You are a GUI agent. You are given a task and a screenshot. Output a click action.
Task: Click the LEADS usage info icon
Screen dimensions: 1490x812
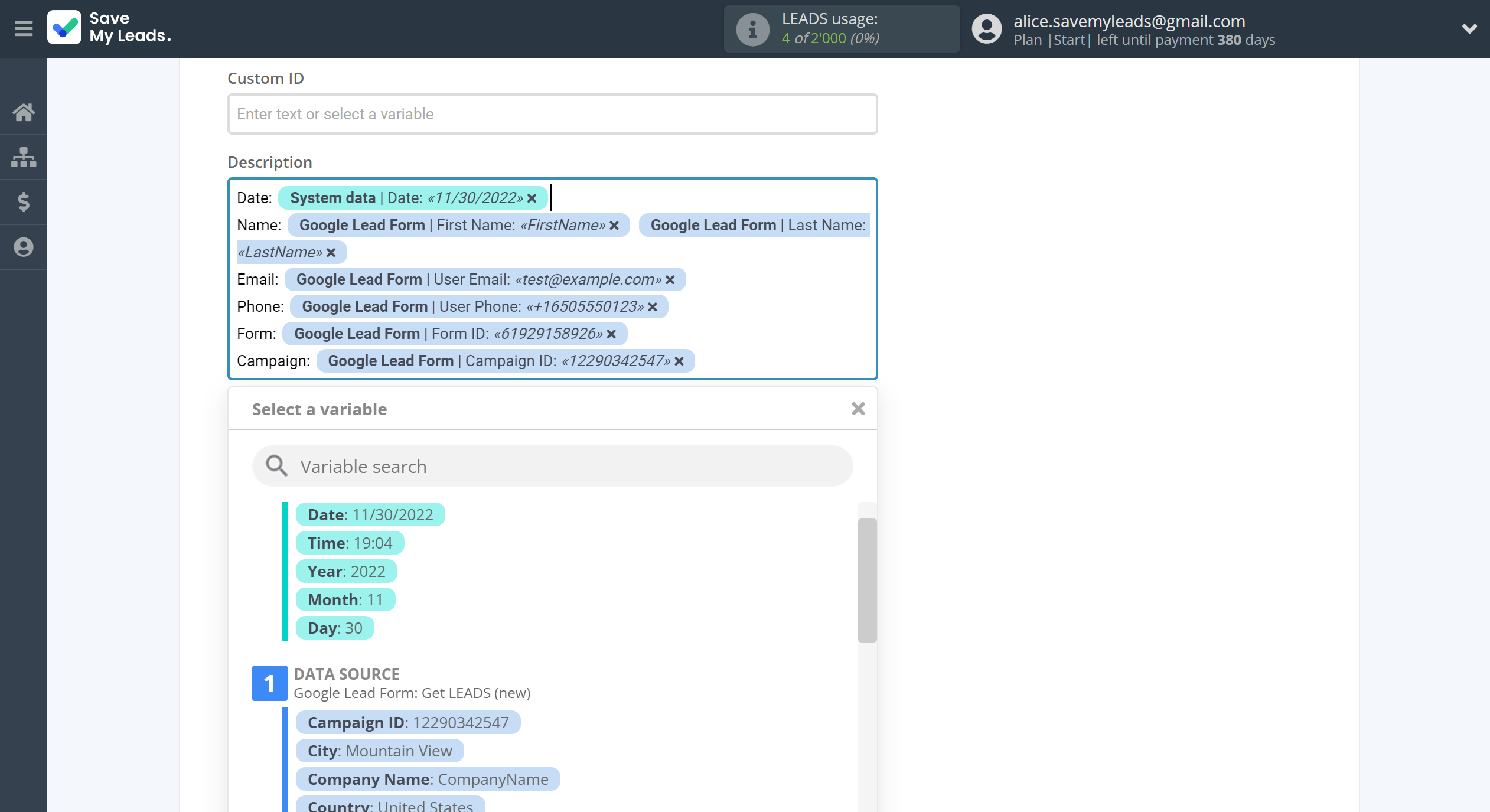752,29
